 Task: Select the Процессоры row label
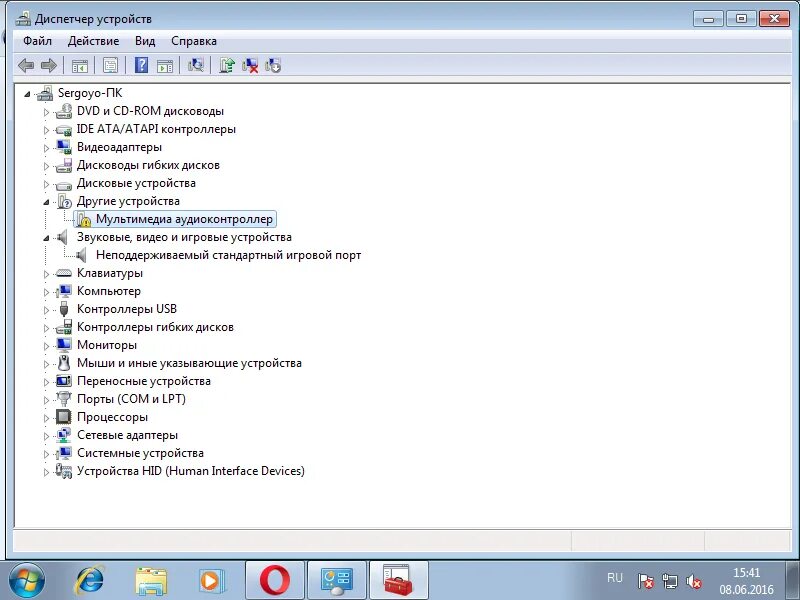[112, 417]
